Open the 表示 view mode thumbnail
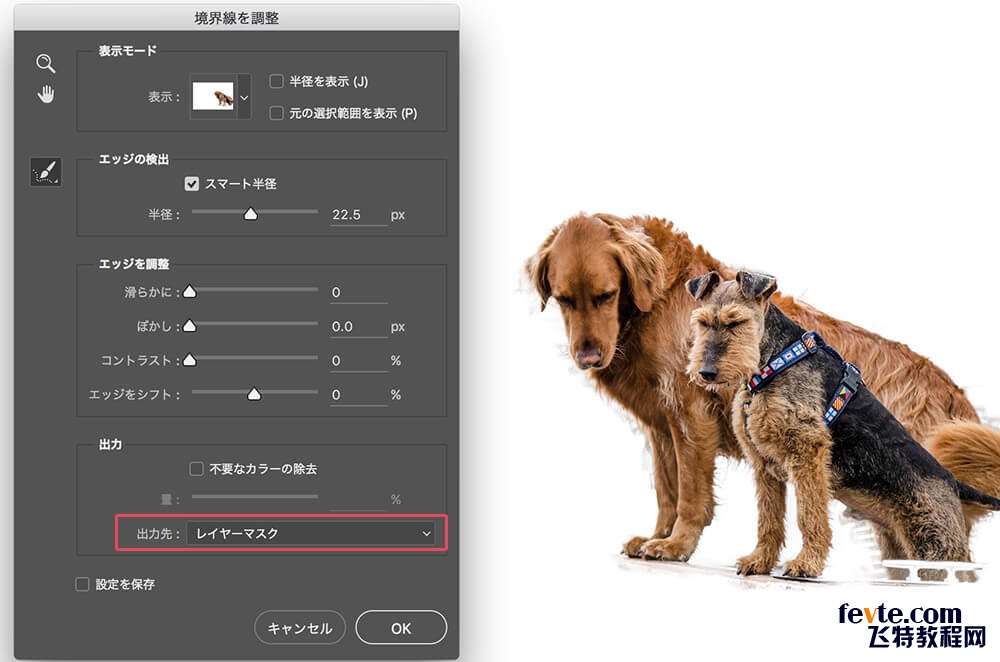Screen dimensions: 1000x662 tap(213, 96)
